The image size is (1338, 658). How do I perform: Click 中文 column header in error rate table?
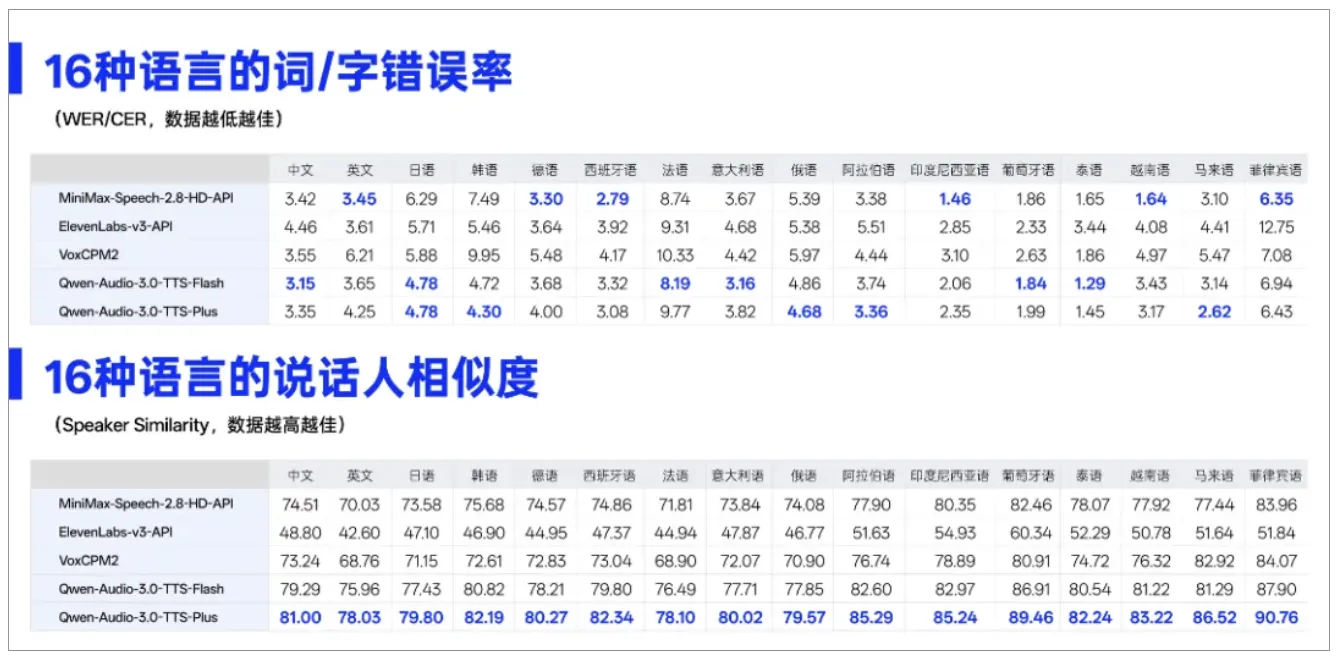click(300, 170)
